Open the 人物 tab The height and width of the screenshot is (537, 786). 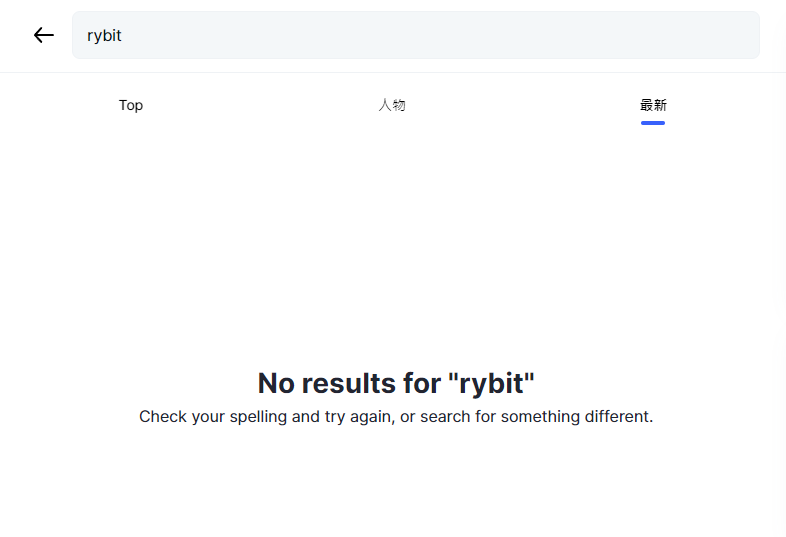(392, 105)
